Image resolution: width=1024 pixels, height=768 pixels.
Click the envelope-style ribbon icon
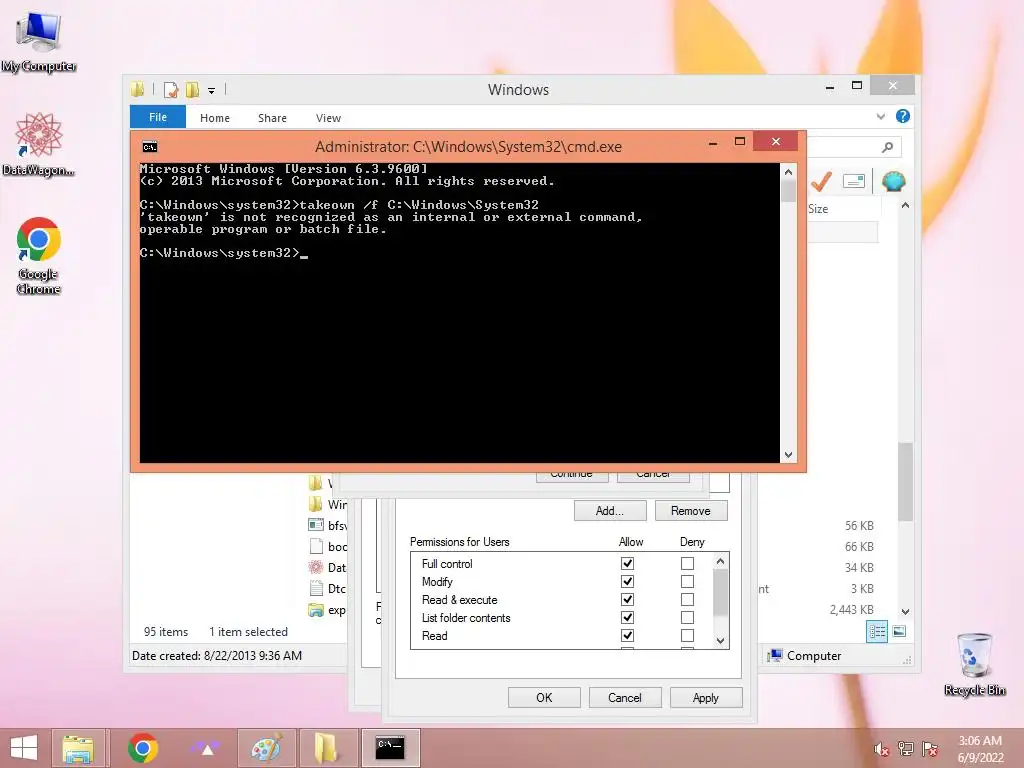coord(854,181)
